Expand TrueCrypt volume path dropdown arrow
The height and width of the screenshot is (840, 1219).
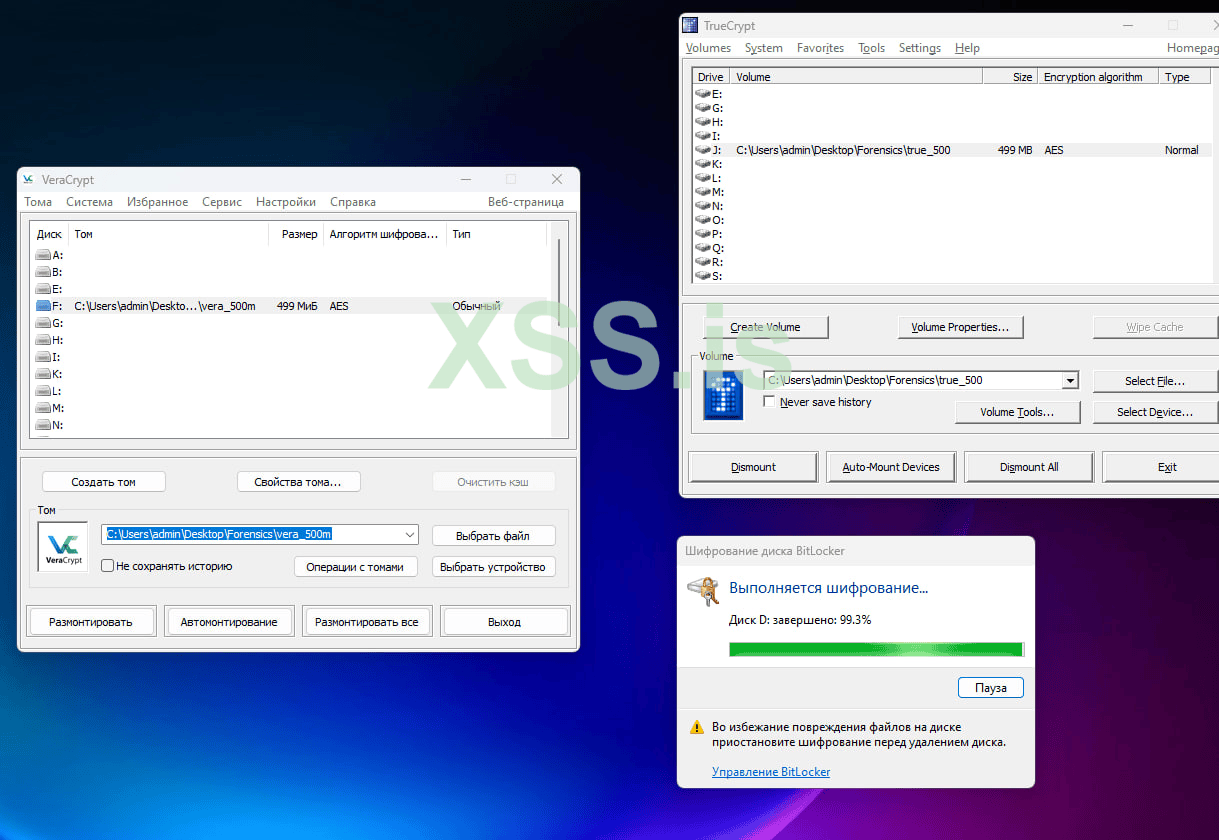[x=1071, y=381]
